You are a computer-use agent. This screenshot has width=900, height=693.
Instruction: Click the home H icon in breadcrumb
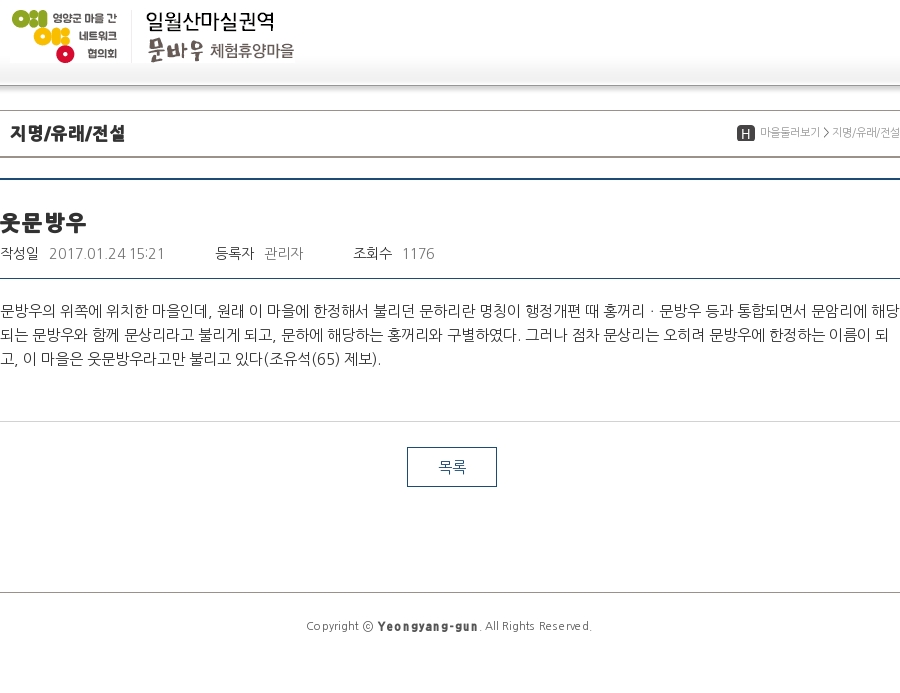pos(746,133)
